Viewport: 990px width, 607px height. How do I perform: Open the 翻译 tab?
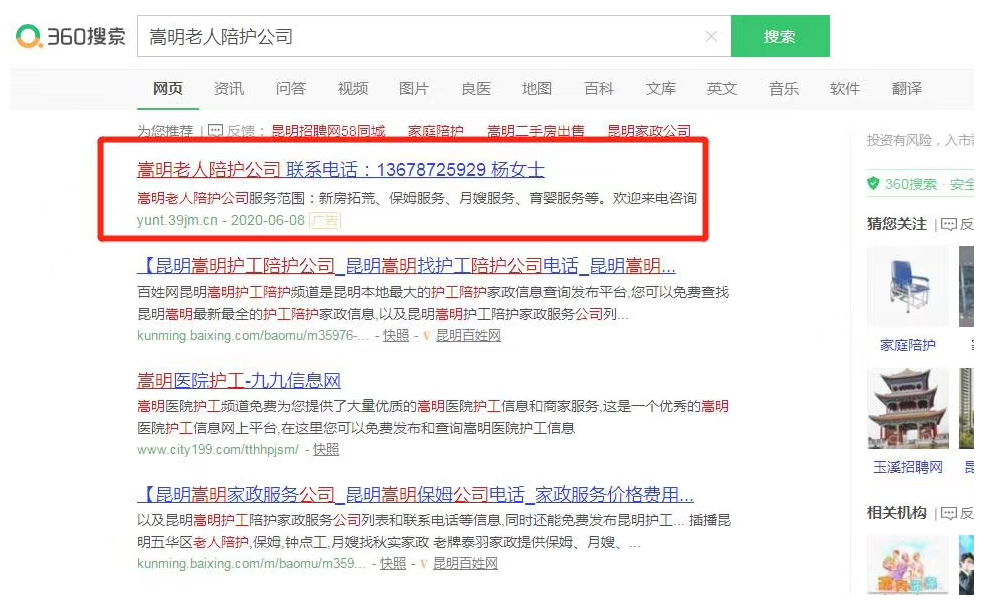click(x=907, y=88)
